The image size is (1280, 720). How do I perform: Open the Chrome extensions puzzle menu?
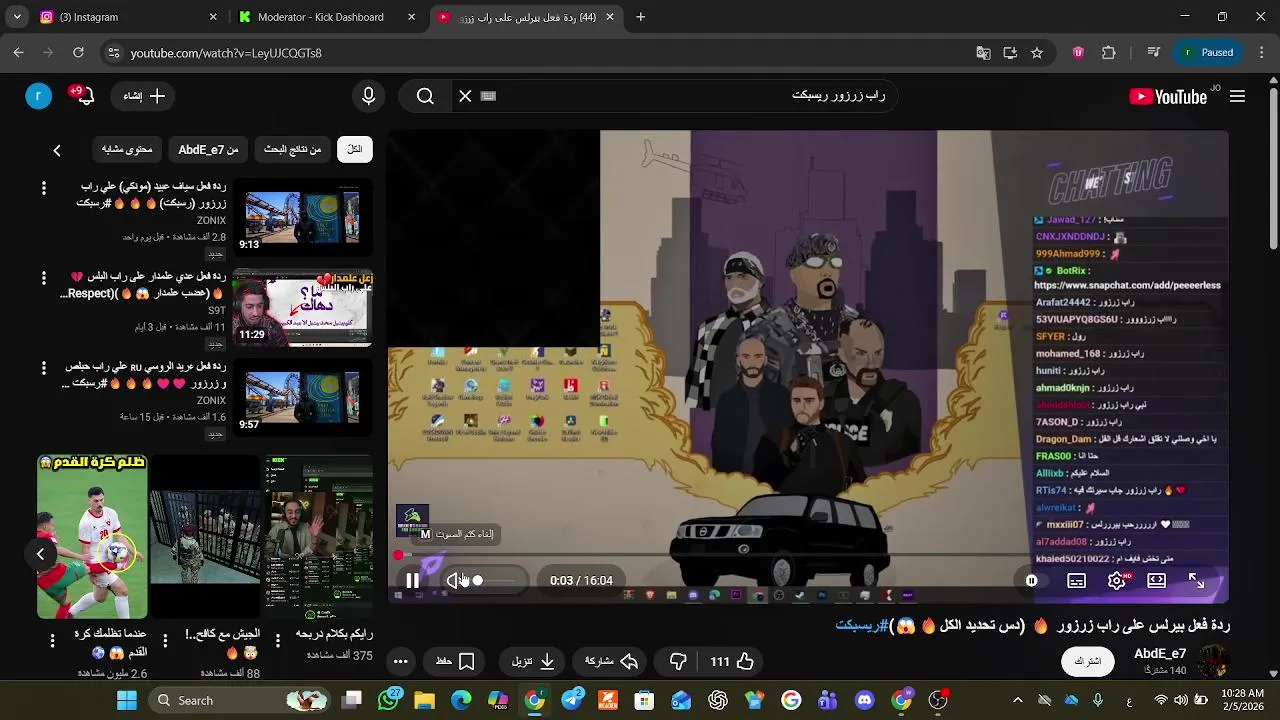coord(1108,53)
